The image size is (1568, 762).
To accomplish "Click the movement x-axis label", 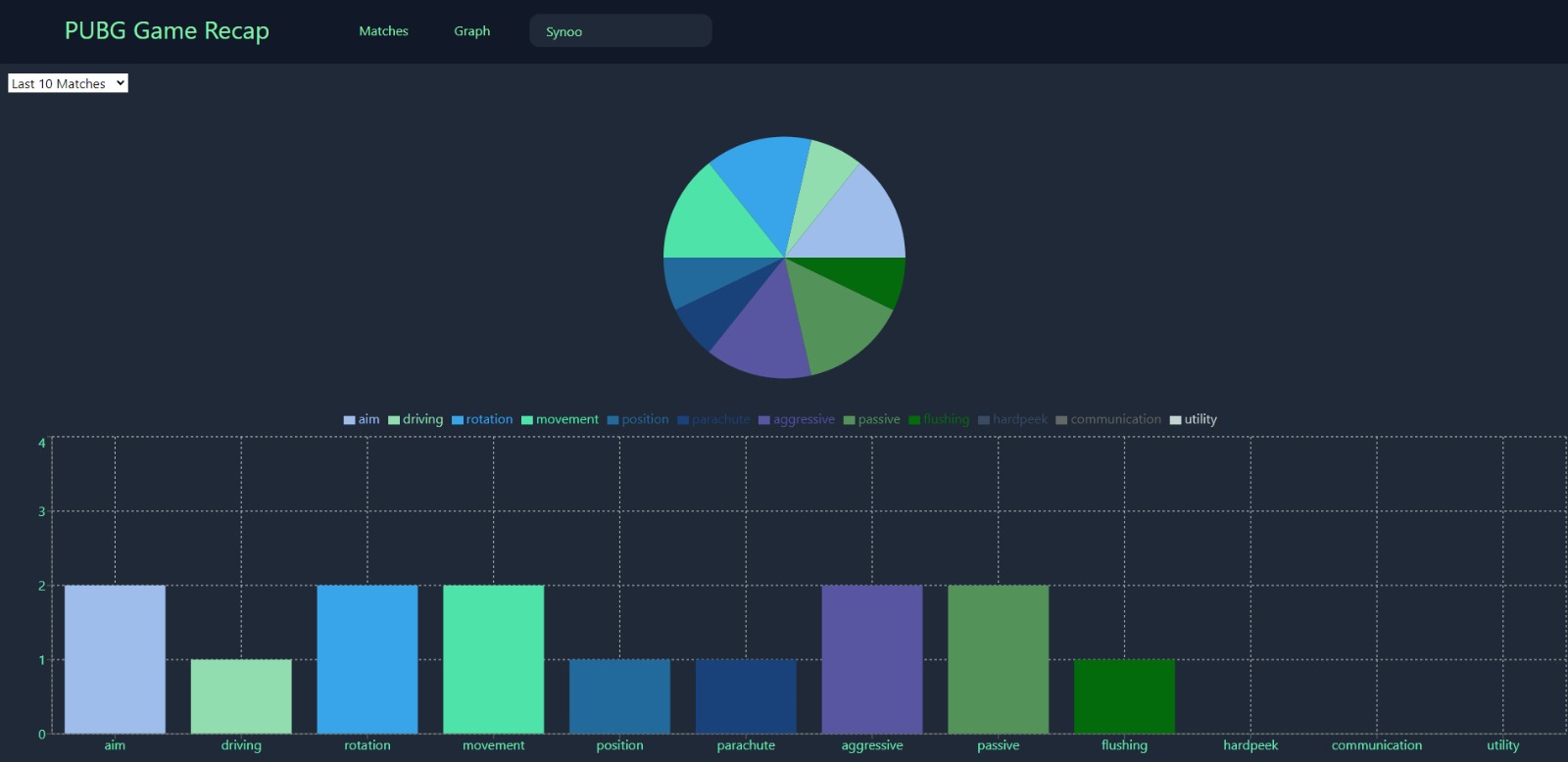I will click(494, 745).
